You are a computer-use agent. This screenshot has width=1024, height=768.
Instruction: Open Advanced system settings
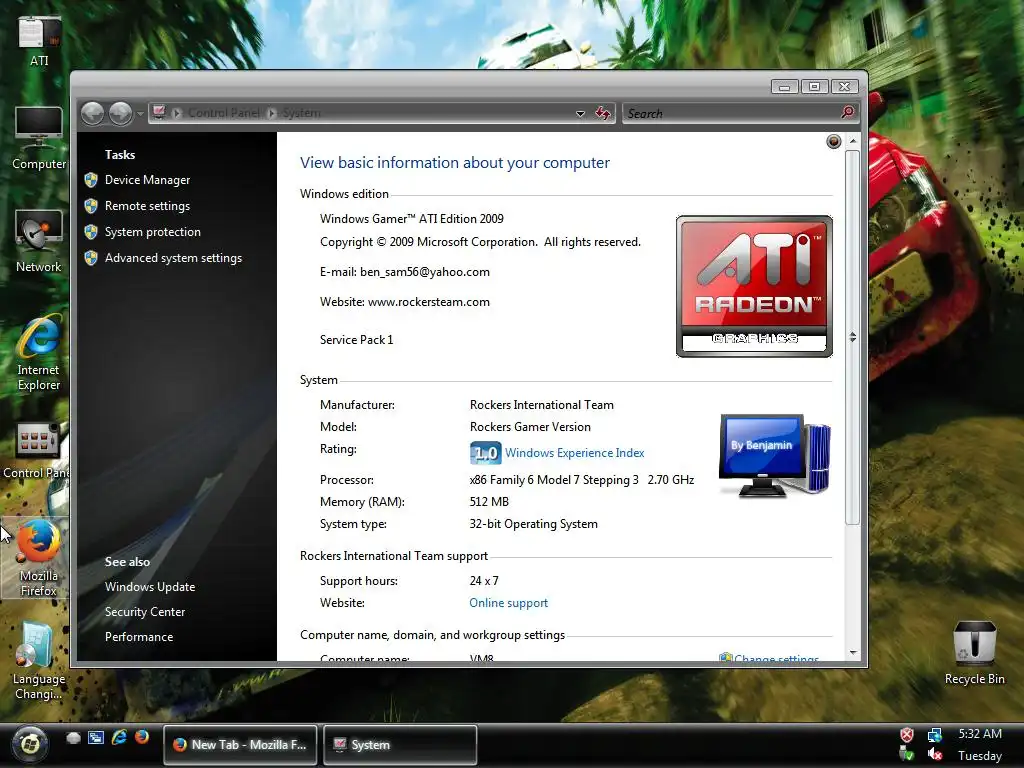pos(173,258)
